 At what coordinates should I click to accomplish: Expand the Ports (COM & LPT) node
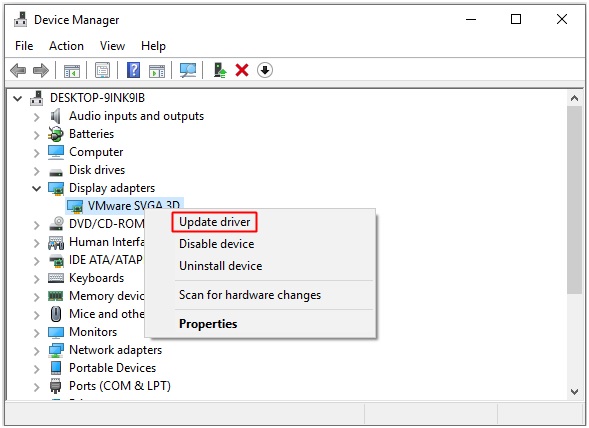pyautogui.click(x=36, y=387)
